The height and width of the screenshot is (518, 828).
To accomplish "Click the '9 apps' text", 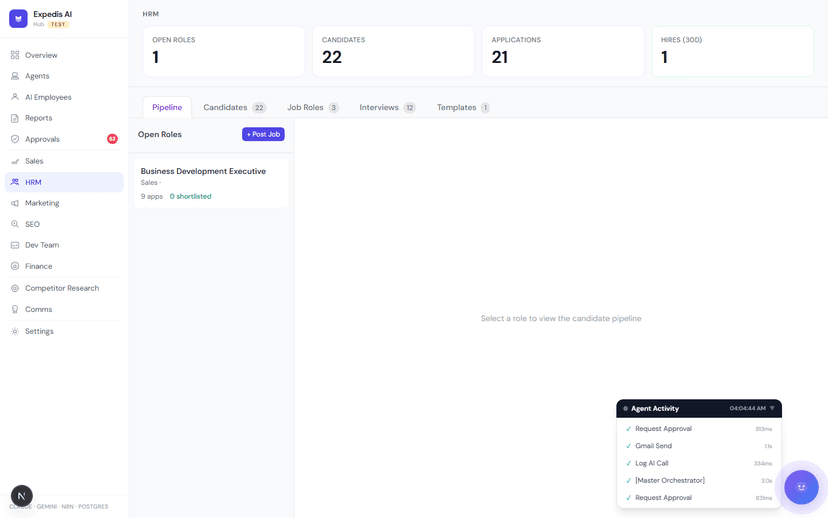I will 152,196.
